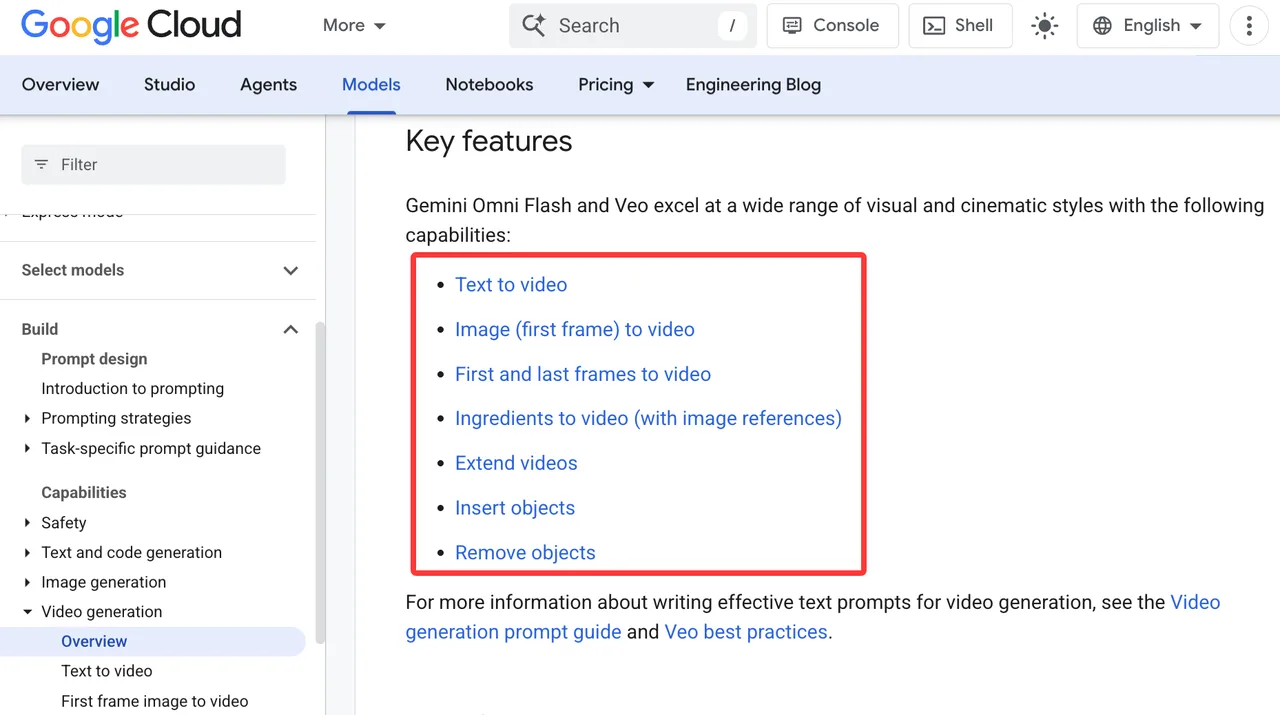The height and width of the screenshot is (715, 1280).
Task: Open the More dropdown in header
Action: [354, 26]
